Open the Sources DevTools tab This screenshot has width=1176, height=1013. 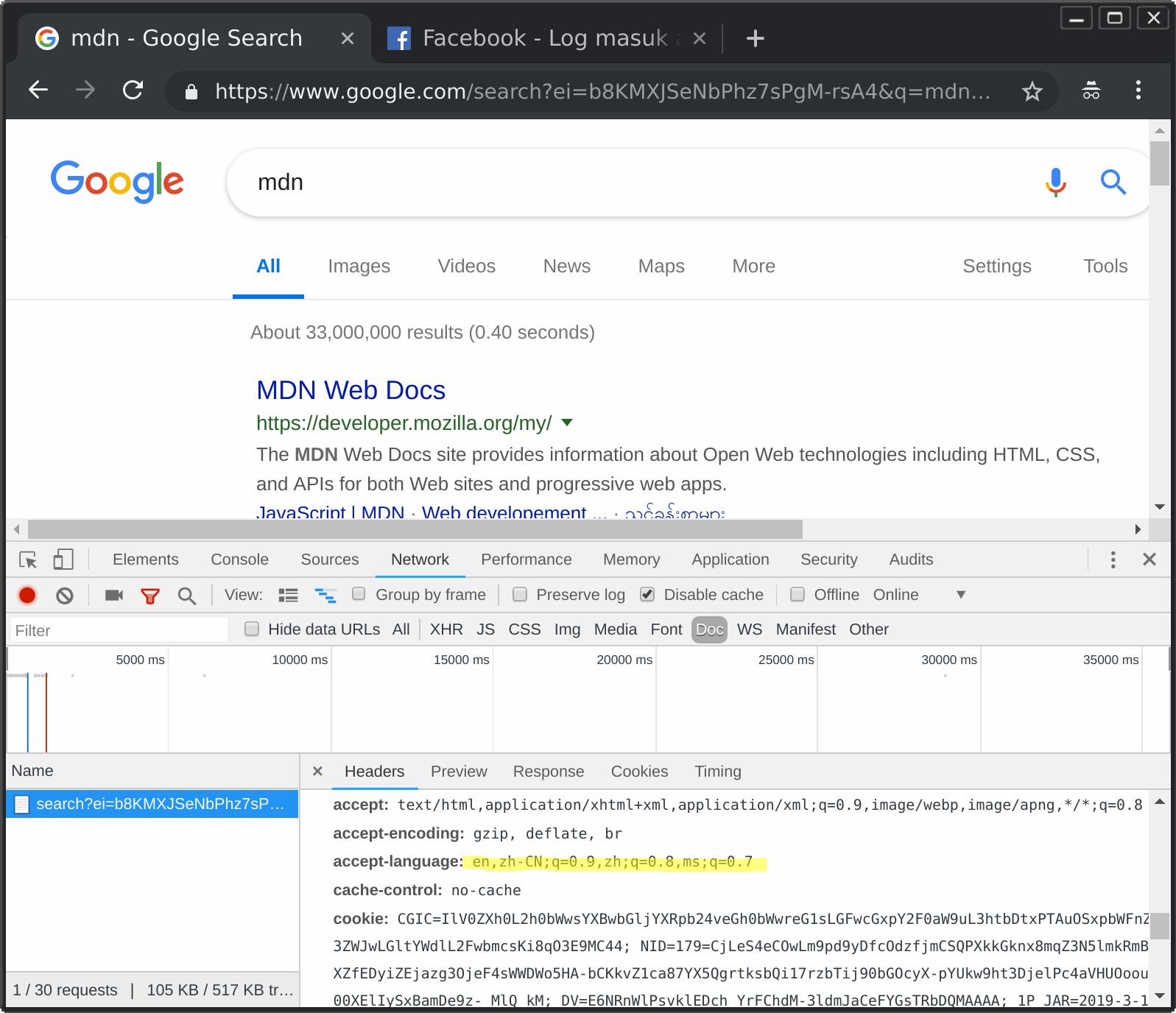329,560
